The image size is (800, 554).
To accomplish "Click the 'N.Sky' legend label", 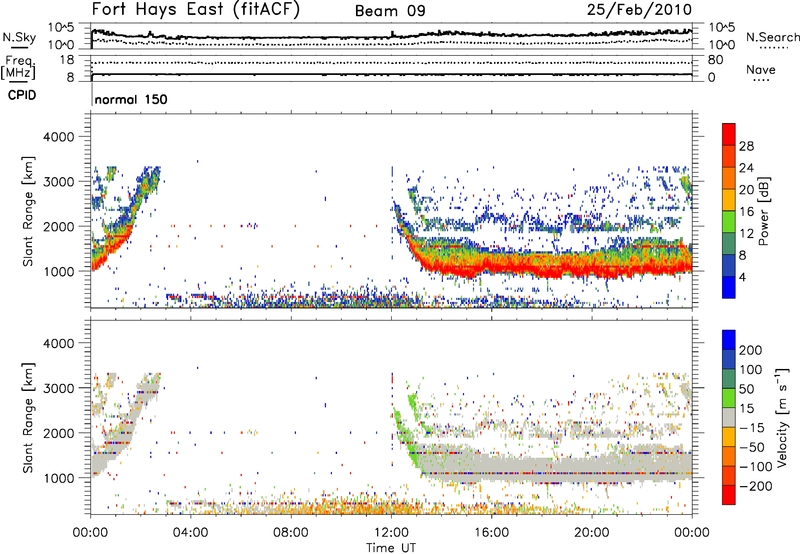I will [x=19, y=37].
